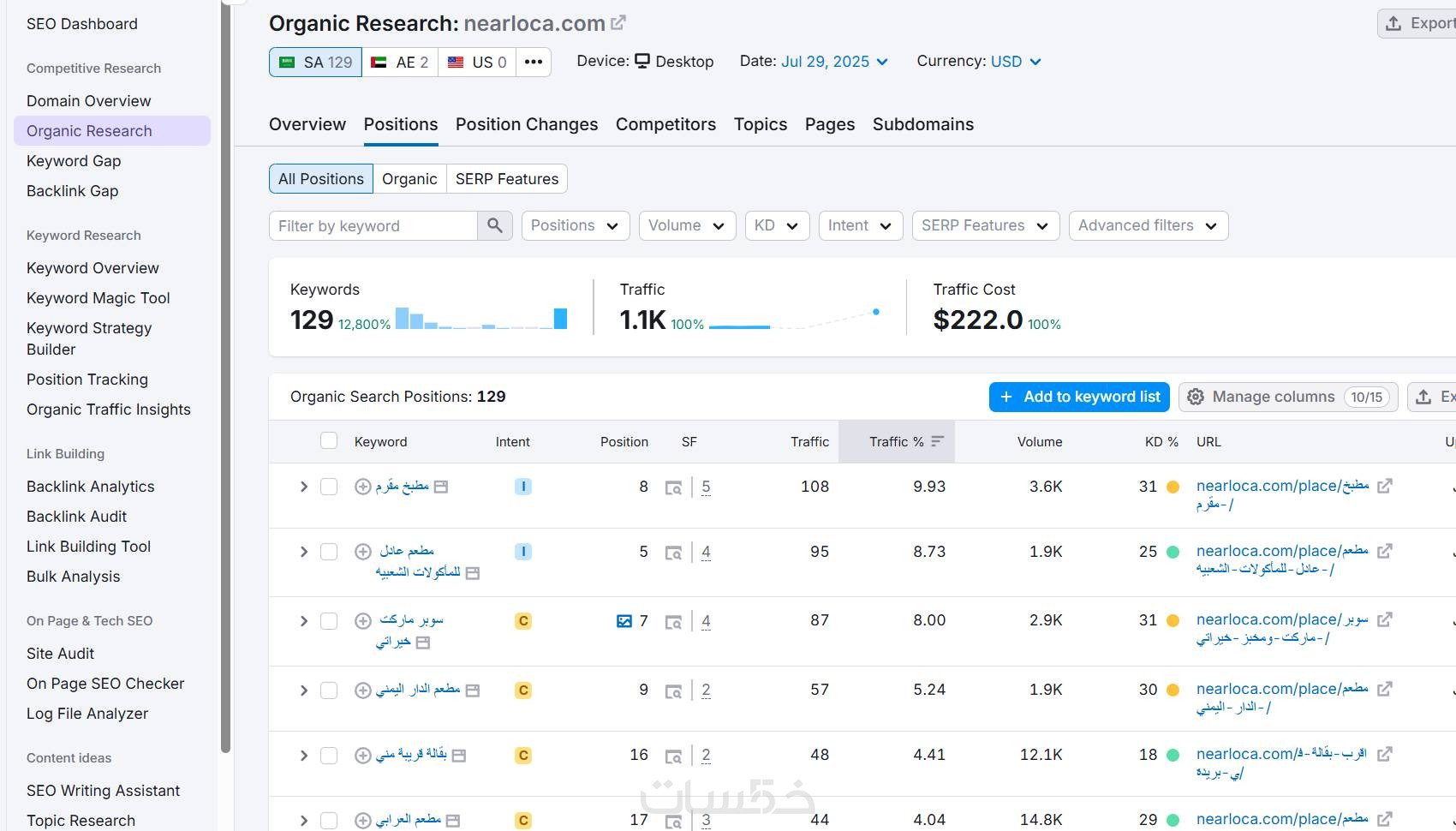1456x831 pixels.
Task: Open the Advanced filters dropdown
Action: click(x=1149, y=225)
